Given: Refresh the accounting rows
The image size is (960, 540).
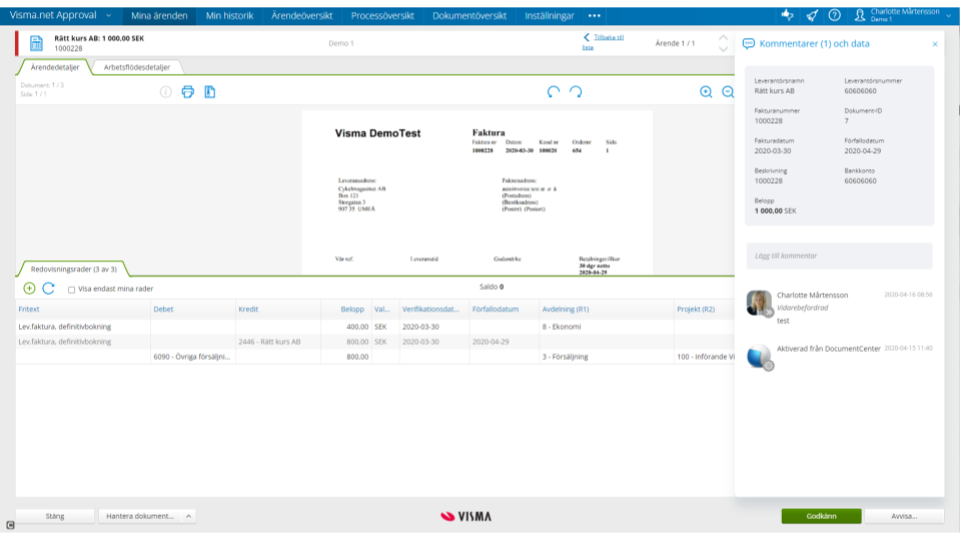Looking at the screenshot, I should (x=48, y=288).
